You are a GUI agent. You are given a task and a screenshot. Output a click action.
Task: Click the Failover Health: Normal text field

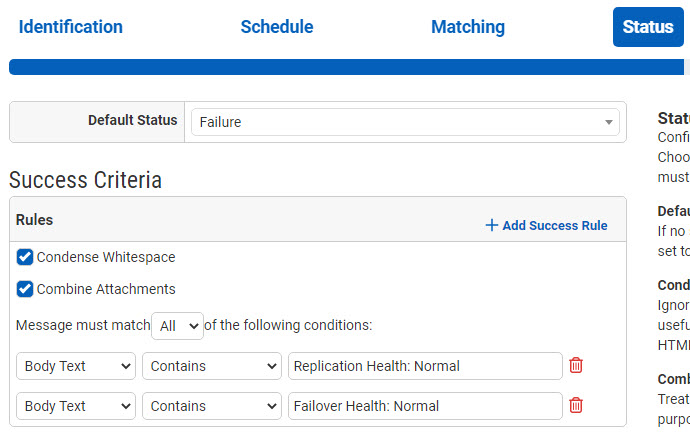pos(425,406)
